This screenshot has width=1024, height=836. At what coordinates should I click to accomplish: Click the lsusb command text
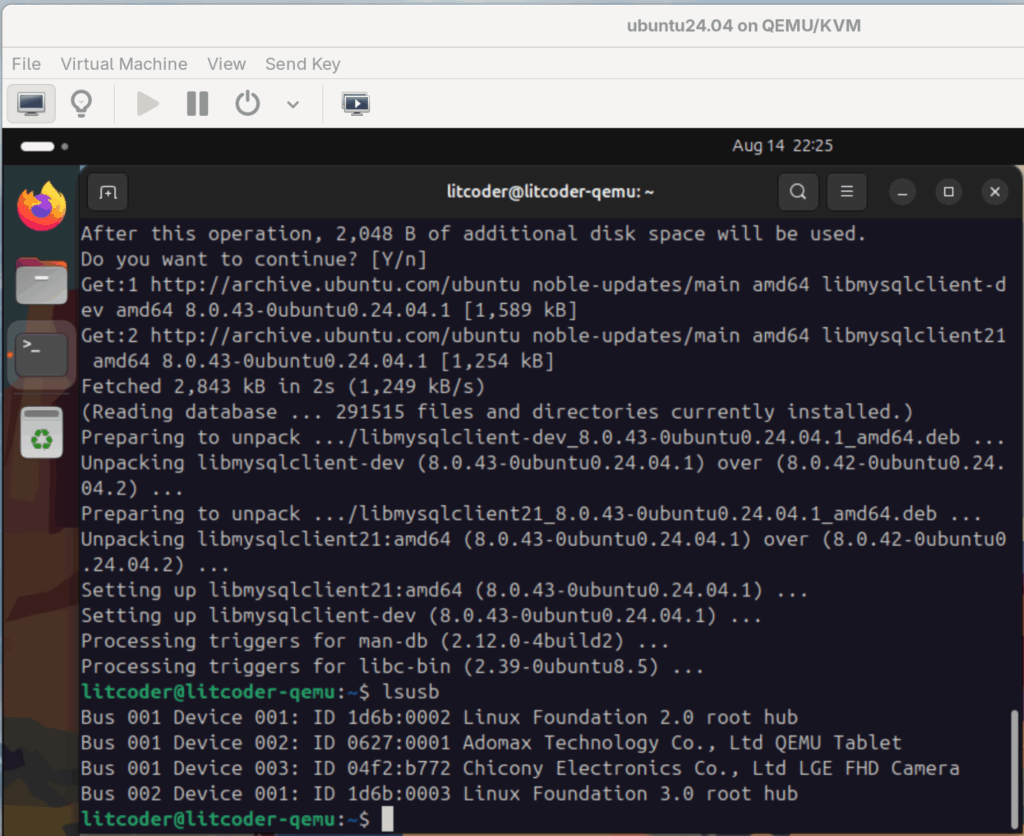coord(411,692)
